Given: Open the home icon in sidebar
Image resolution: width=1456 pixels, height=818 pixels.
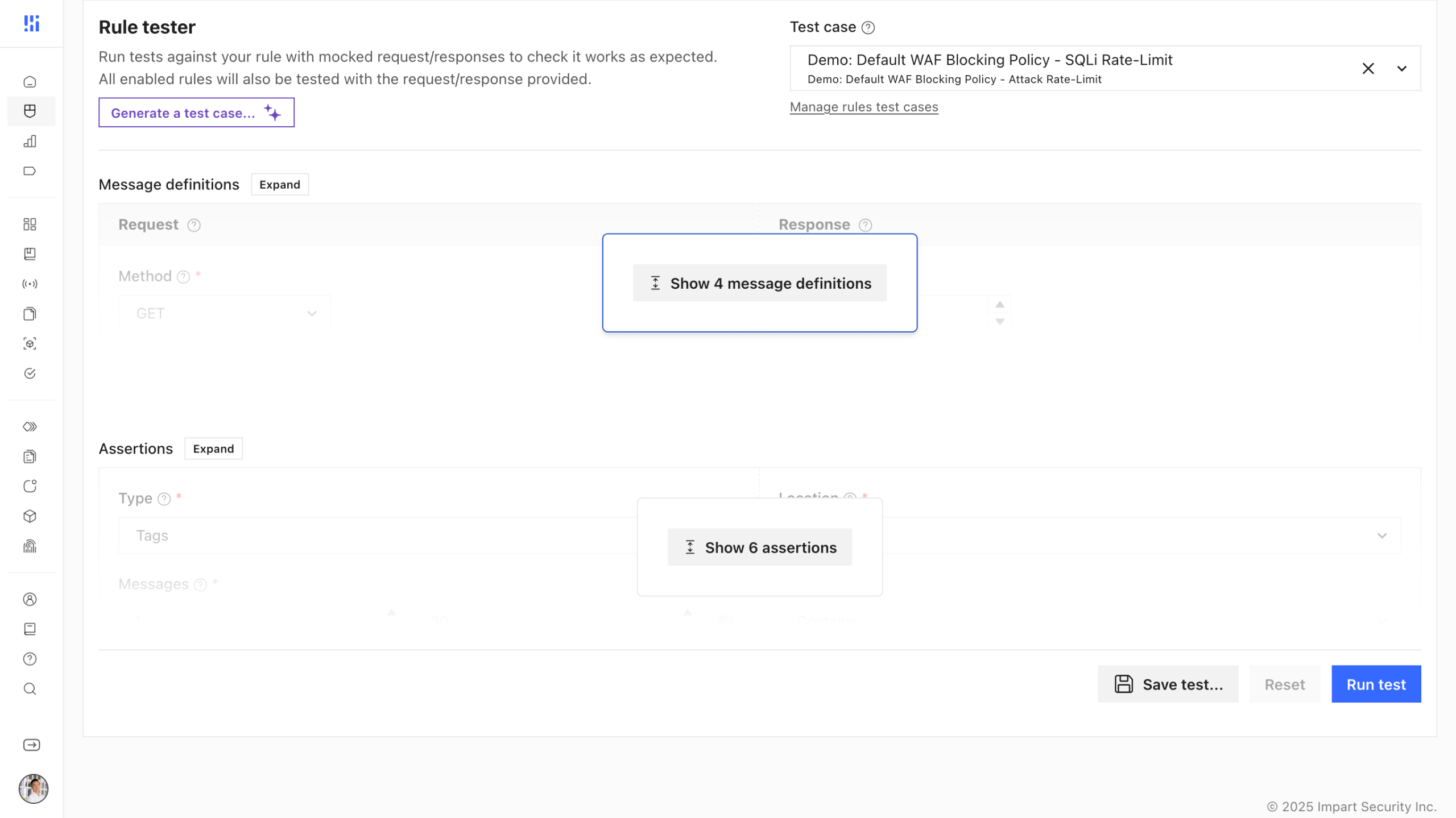Looking at the screenshot, I should 30,82.
